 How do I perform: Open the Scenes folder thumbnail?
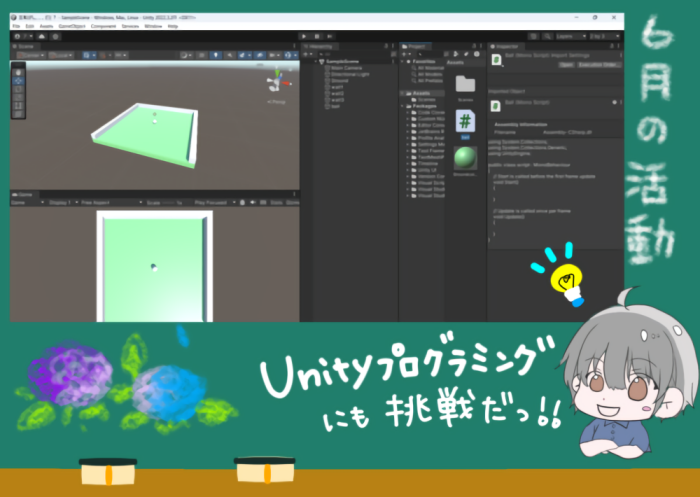tap(464, 85)
